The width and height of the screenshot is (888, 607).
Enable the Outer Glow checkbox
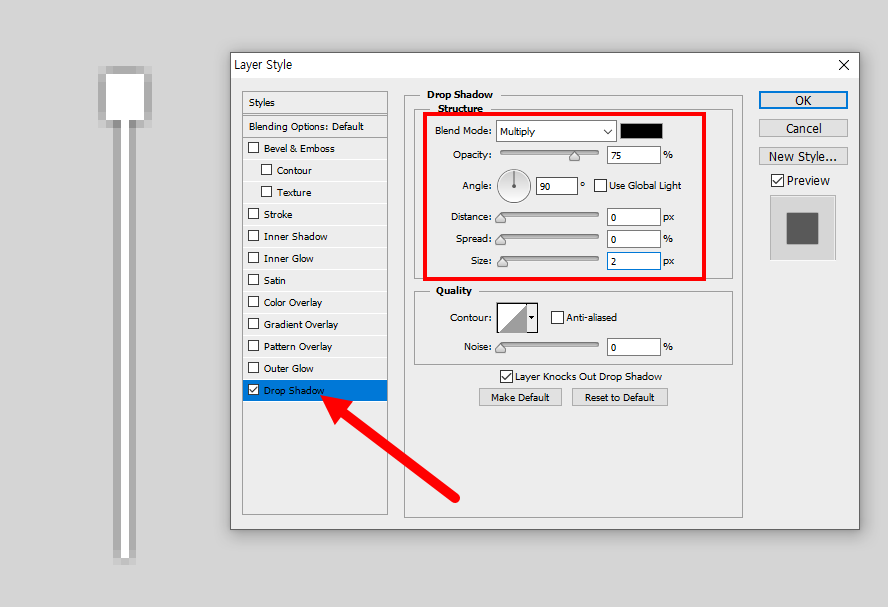[254, 368]
